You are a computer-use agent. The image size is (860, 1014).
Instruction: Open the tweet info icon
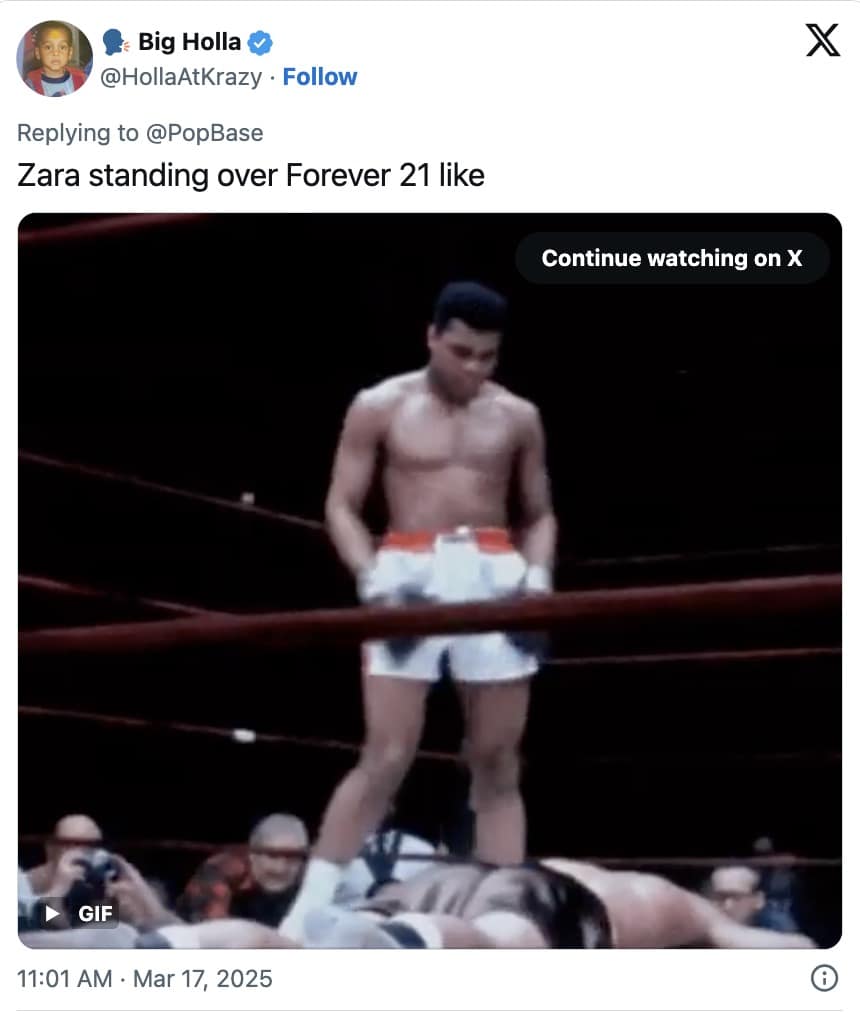pyautogui.click(x=824, y=978)
